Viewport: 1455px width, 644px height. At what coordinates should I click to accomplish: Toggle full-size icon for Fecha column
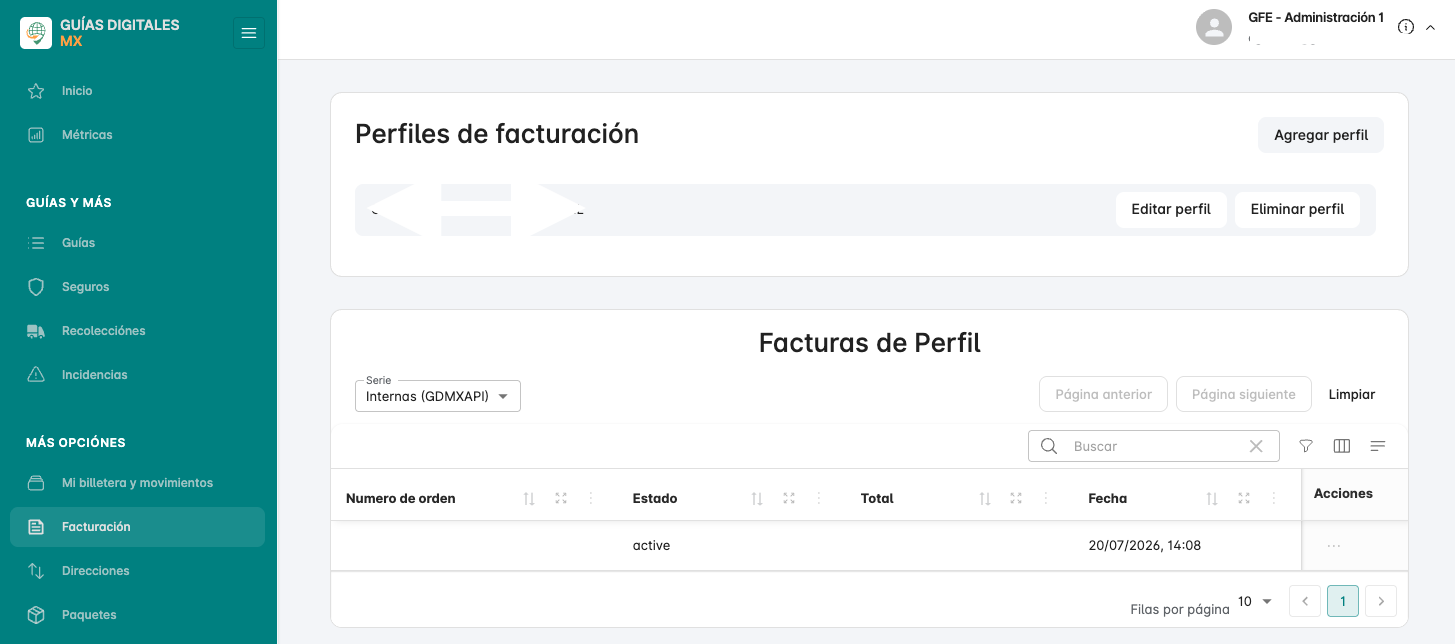1244,498
